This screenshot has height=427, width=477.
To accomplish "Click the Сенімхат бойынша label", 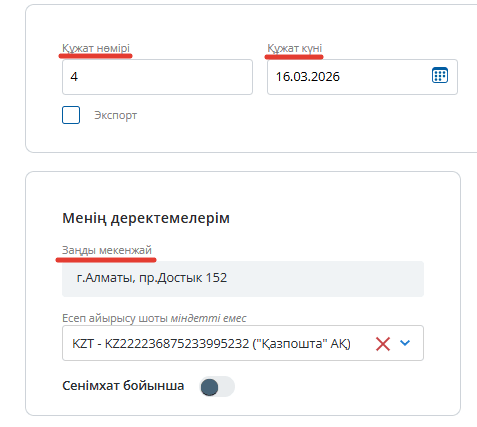I will 123,386.
